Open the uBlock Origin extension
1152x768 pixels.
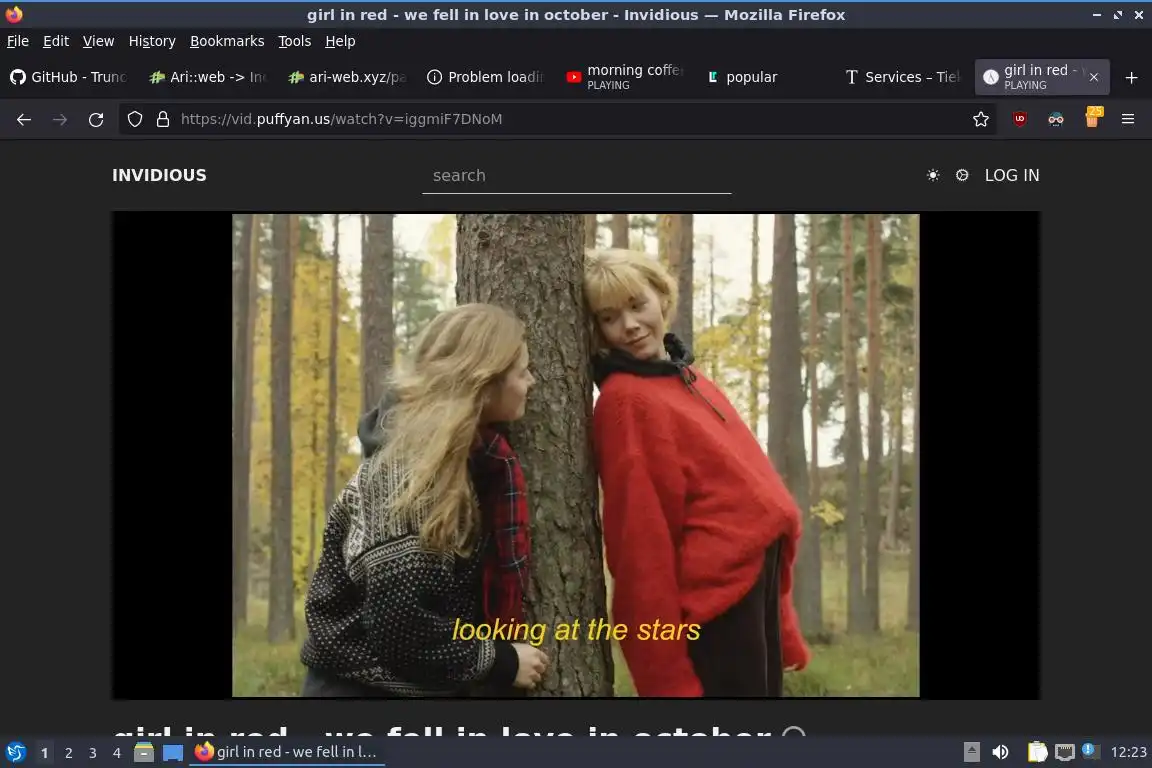(x=1019, y=119)
